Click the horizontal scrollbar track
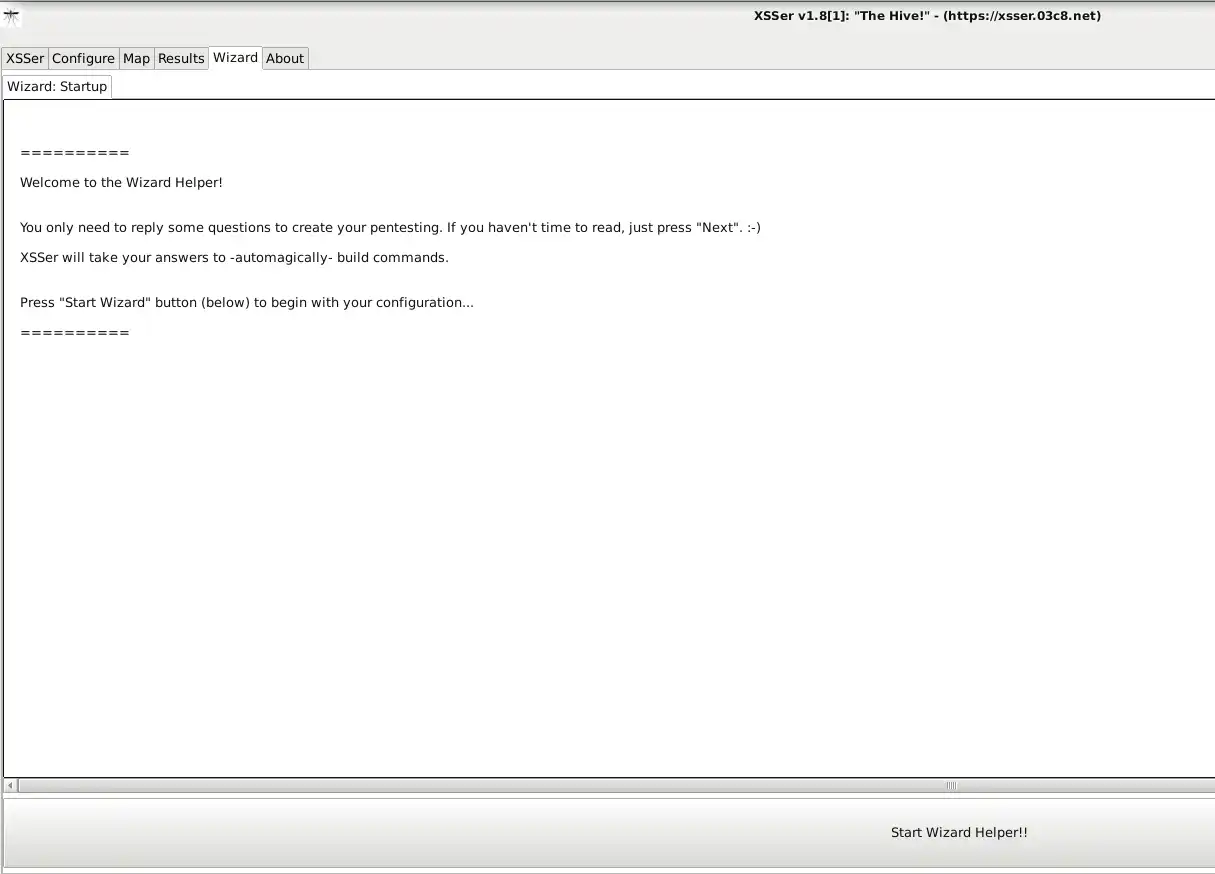Screen dimensions: 1215x874 tap(615, 786)
